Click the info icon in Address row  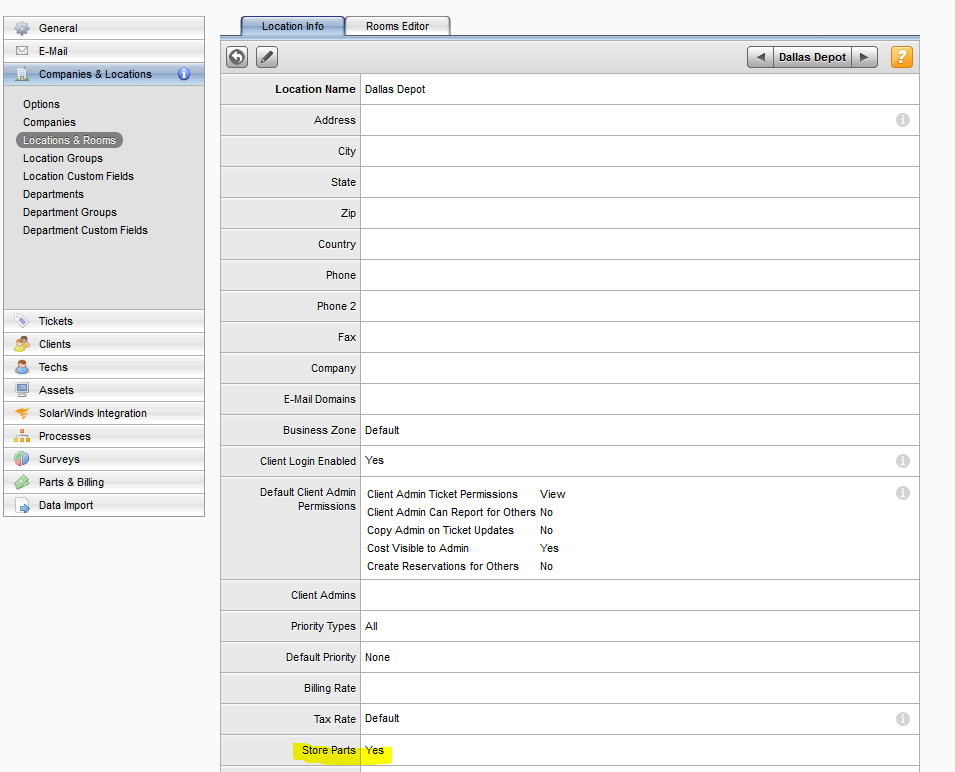pyautogui.click(x=903, y=120)
